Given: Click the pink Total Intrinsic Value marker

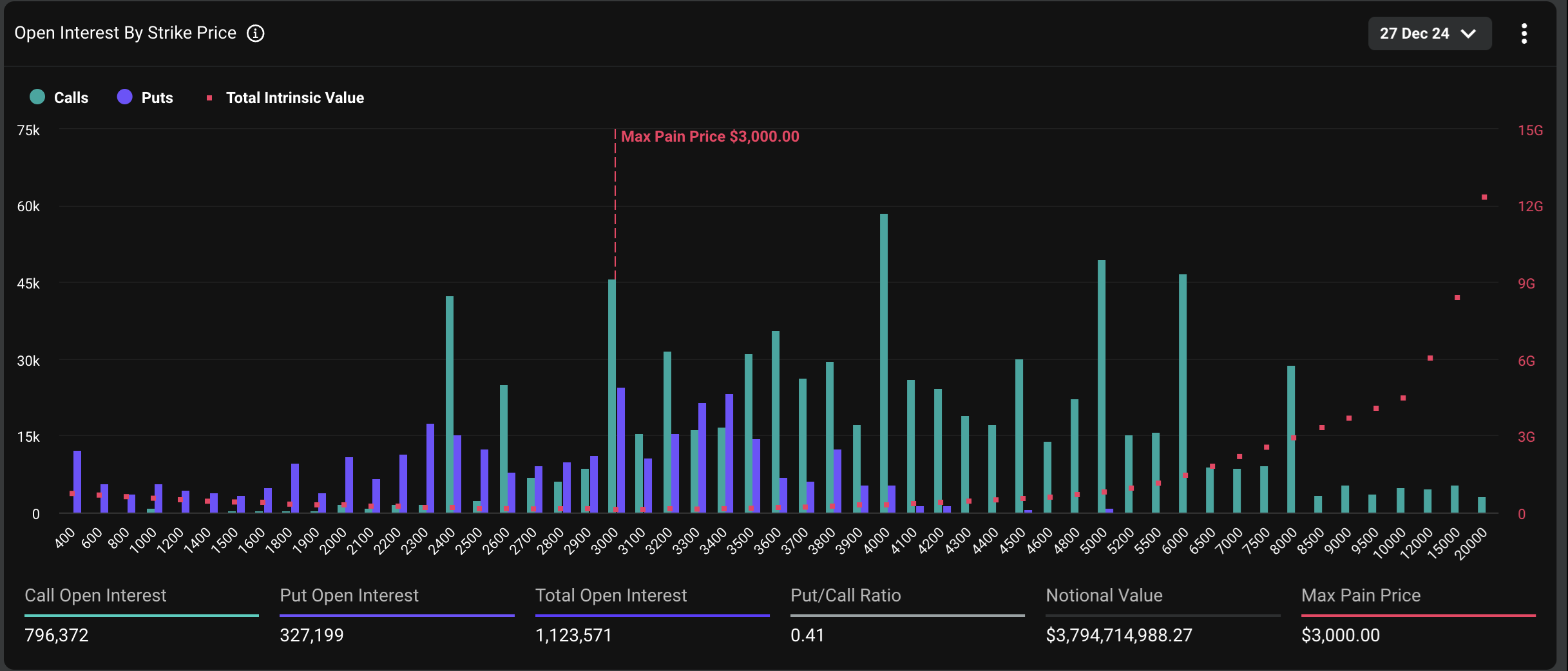Looking at the screenshot, I should point(209,97).
